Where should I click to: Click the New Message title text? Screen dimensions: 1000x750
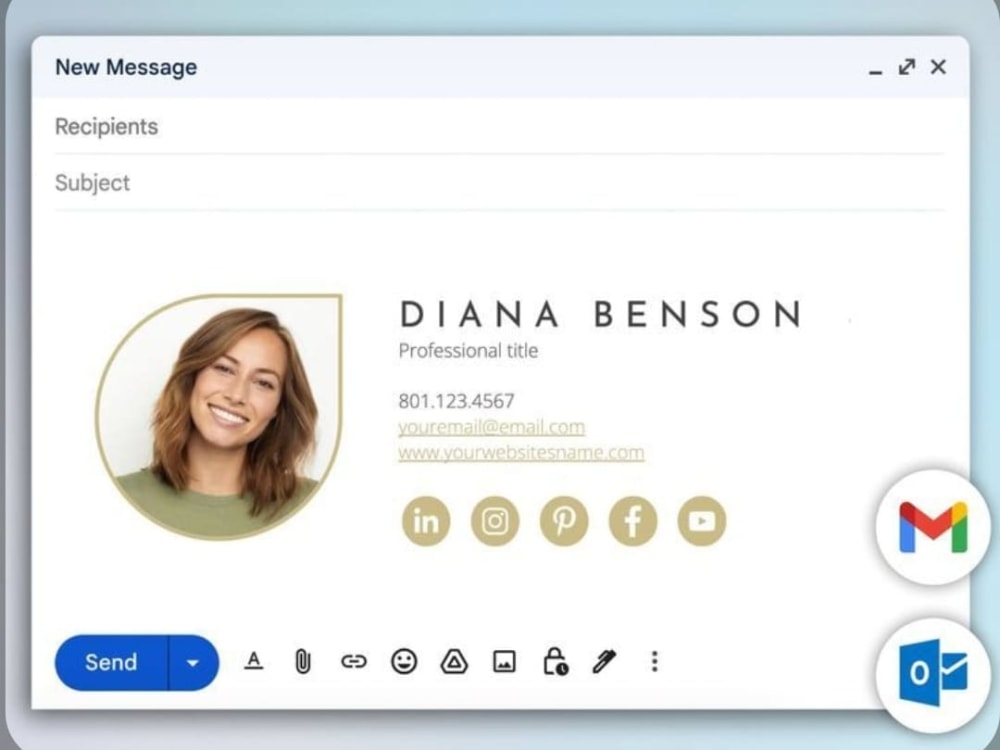pos(126,67)
